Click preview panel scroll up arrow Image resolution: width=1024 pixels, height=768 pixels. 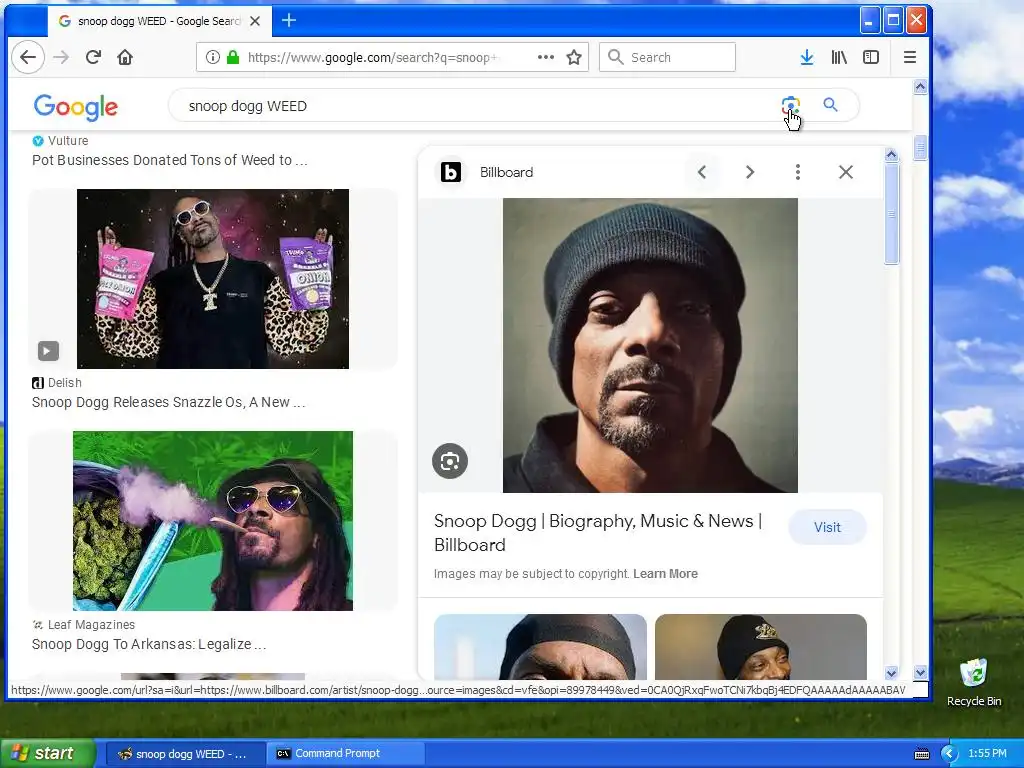click(891, 155)
